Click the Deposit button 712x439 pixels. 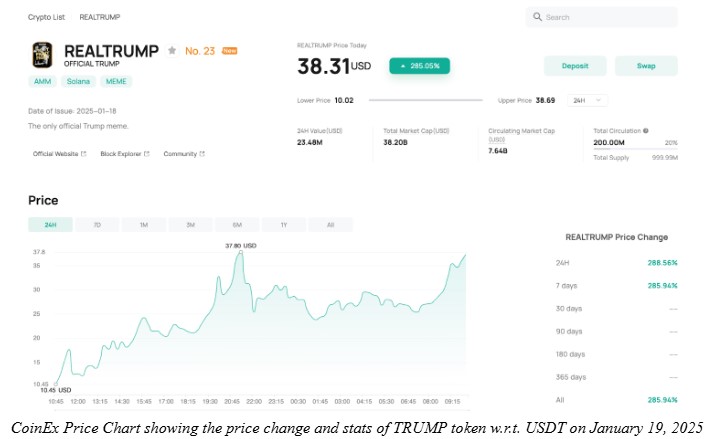tap(575, 66)
